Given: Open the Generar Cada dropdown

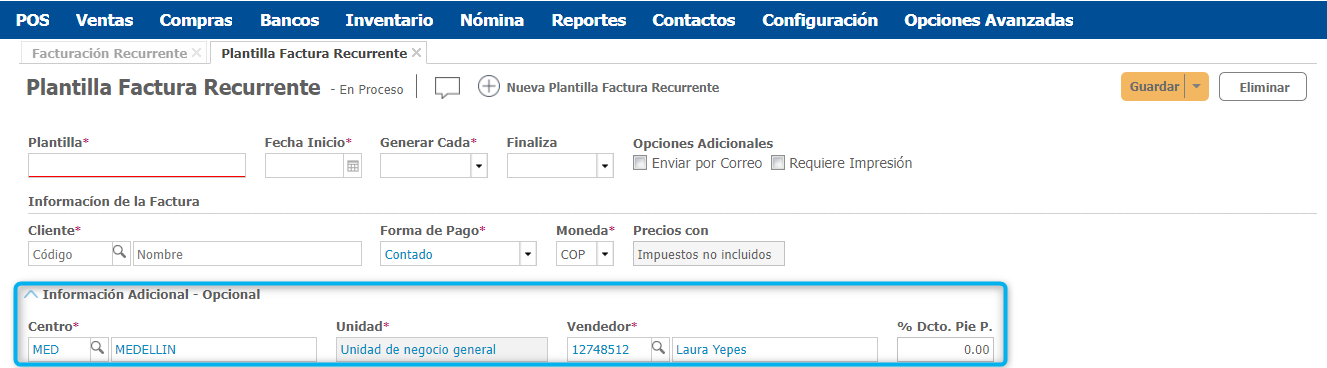Looking at the screenshot, I should coord(478,166).
